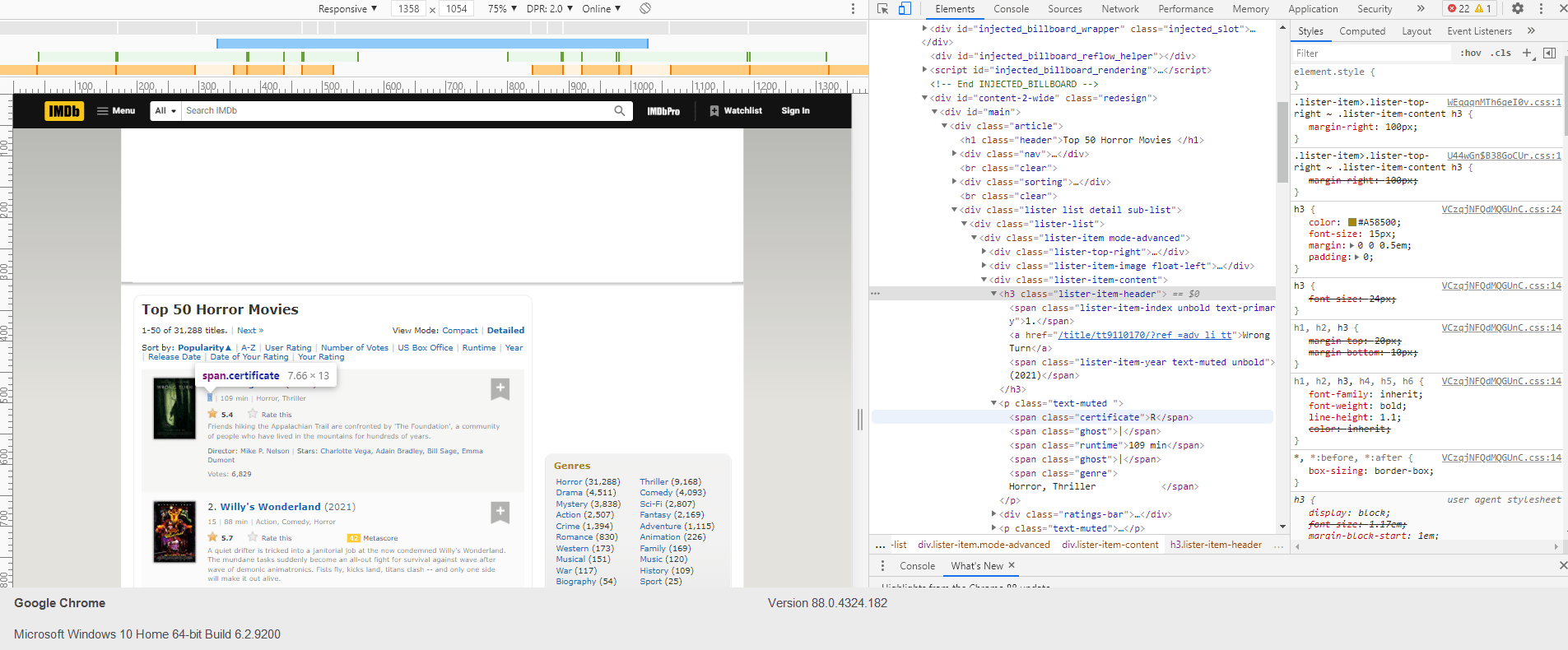Open the 75% zoom dropdown
The height and width of the screenshot is (650, 1568).
coord(502,9)
